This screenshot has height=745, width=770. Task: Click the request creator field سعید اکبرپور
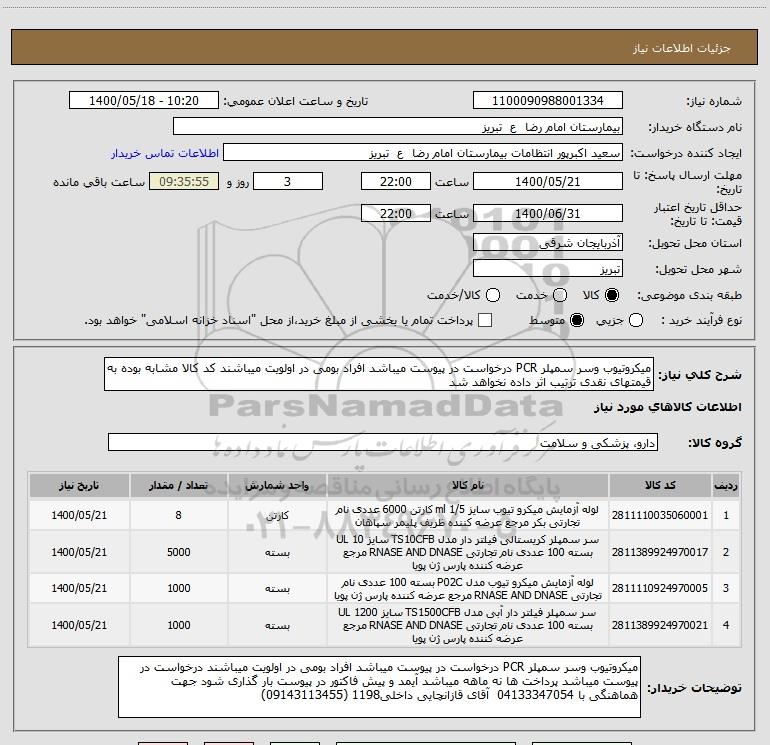pos(423,153)
